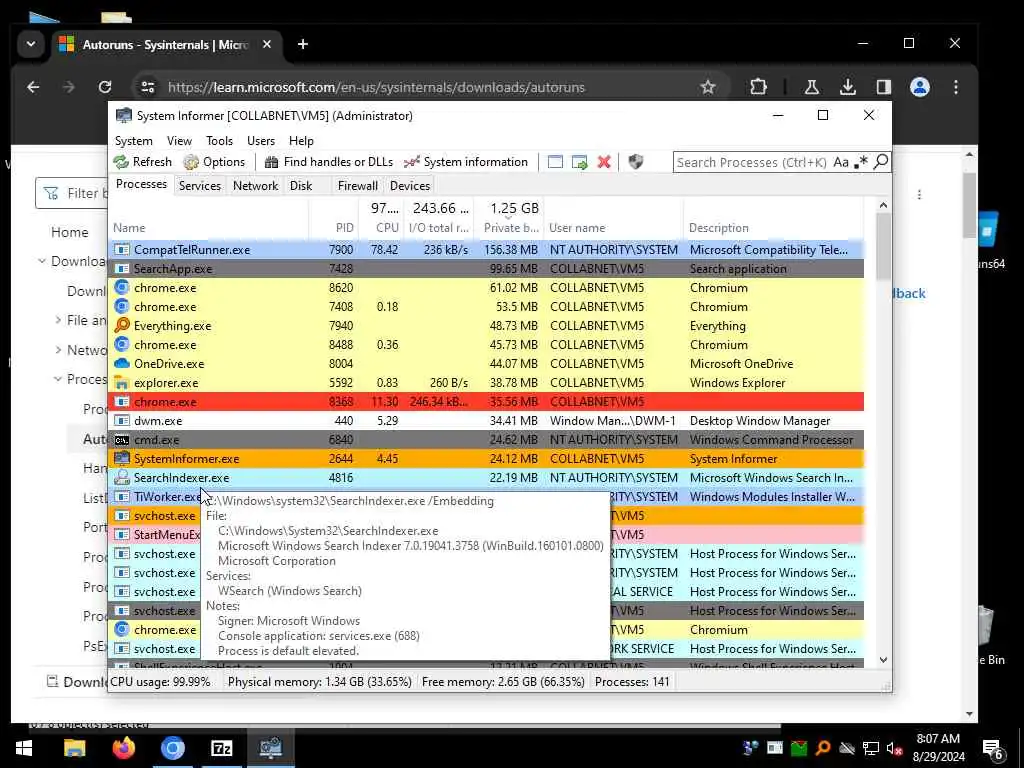Click the process list scroll up arrow

883,205
